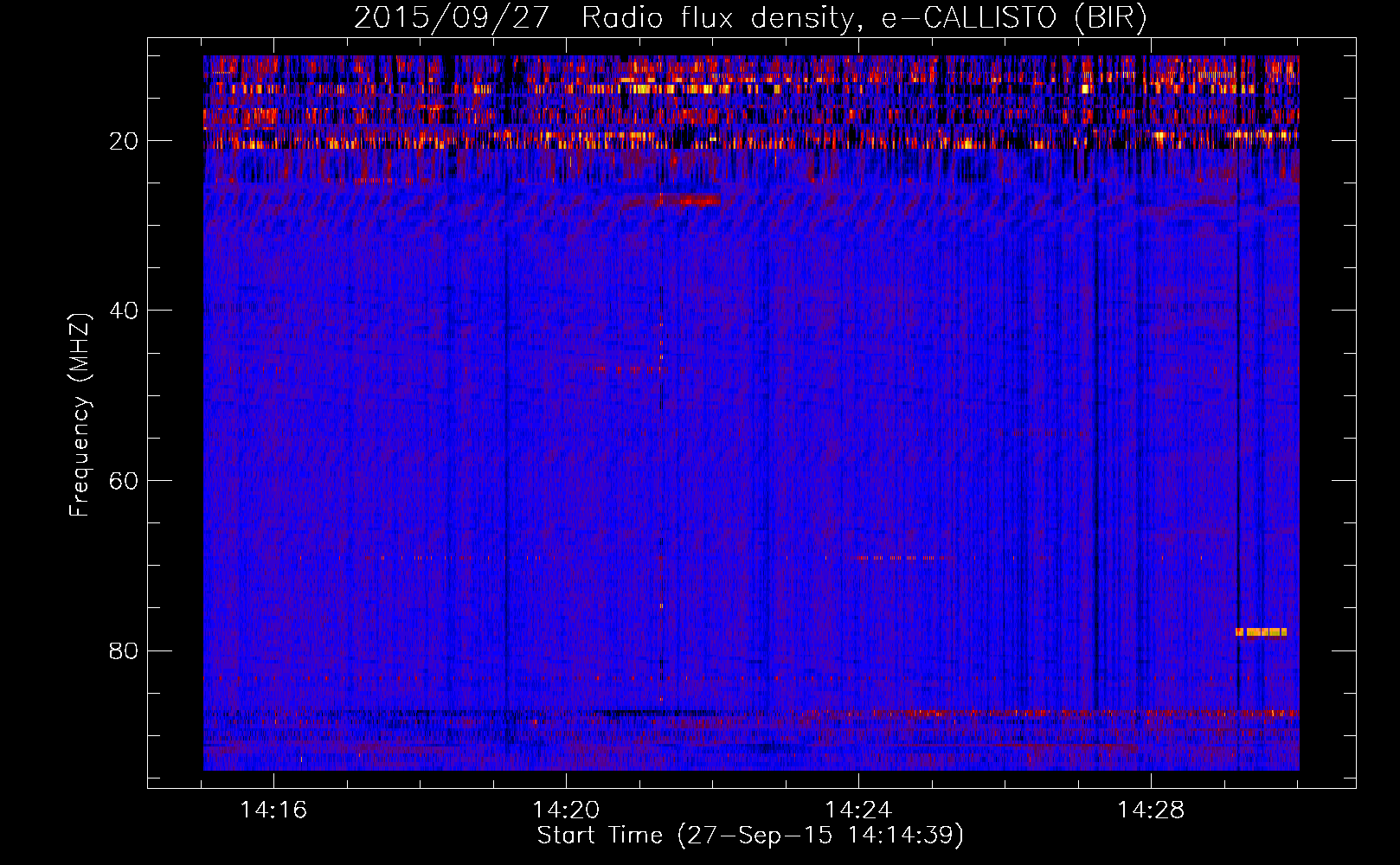The image size is (1400, 865).
Task: Select the date 2015/09/27 in the title
Action: click(451, 18)
